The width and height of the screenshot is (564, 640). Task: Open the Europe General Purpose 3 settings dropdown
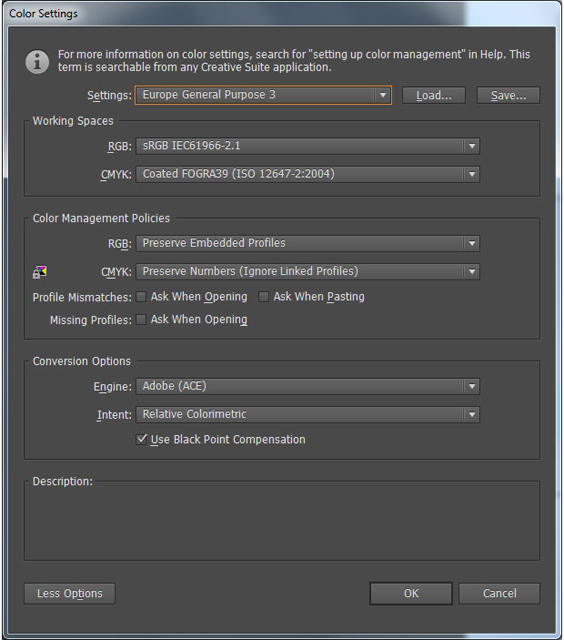pyautogui.click(x=263, y=95)
